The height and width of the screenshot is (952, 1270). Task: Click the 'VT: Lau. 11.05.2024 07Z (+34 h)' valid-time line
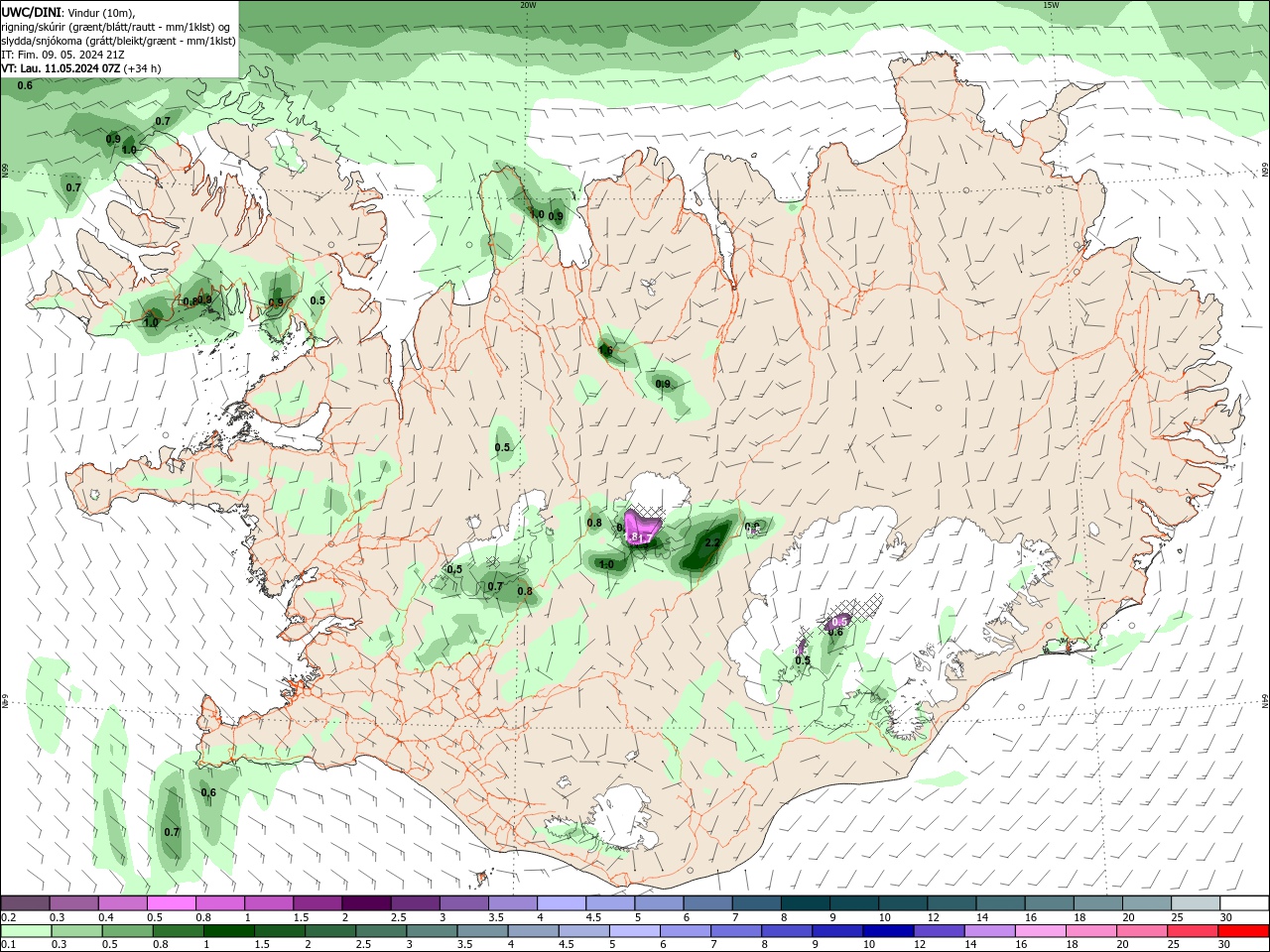(x=81, y=68)
